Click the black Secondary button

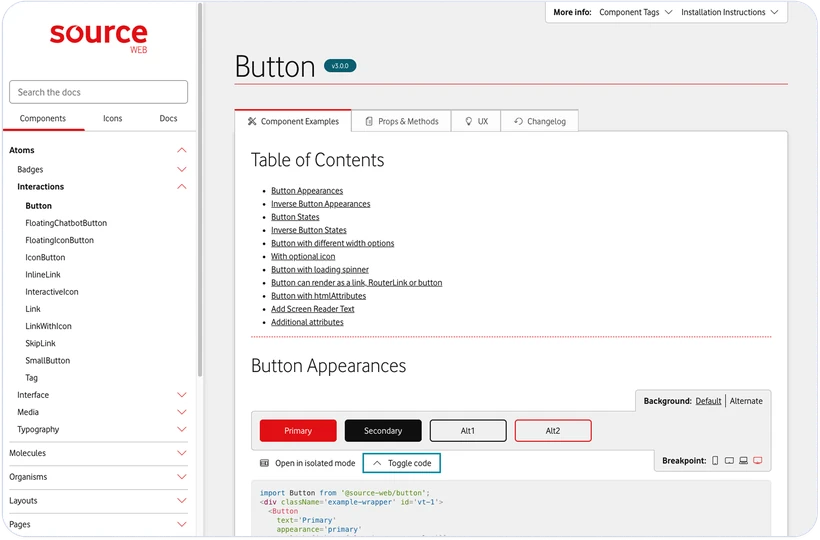pyautogui.click(x=383, y=431)
